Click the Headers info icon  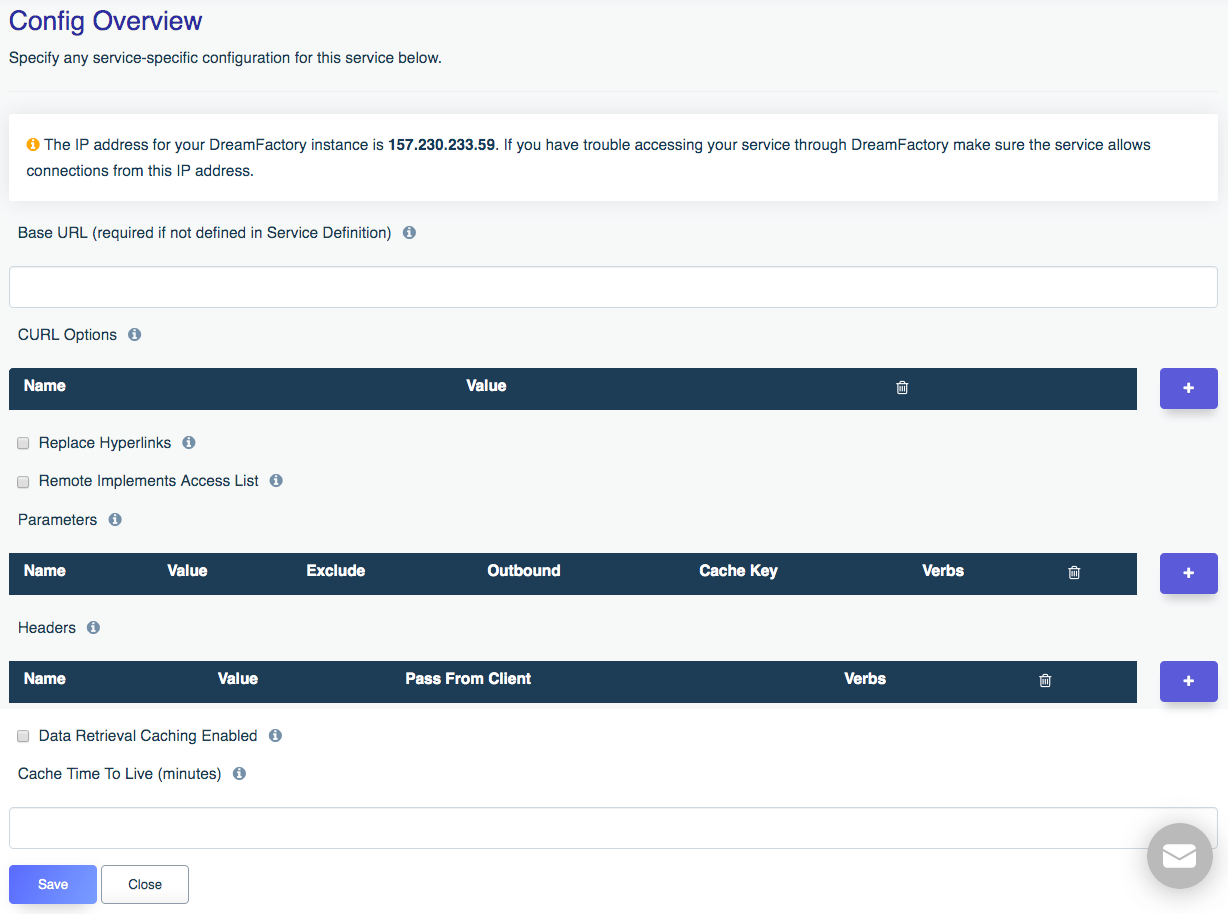[x=93, y=628]
